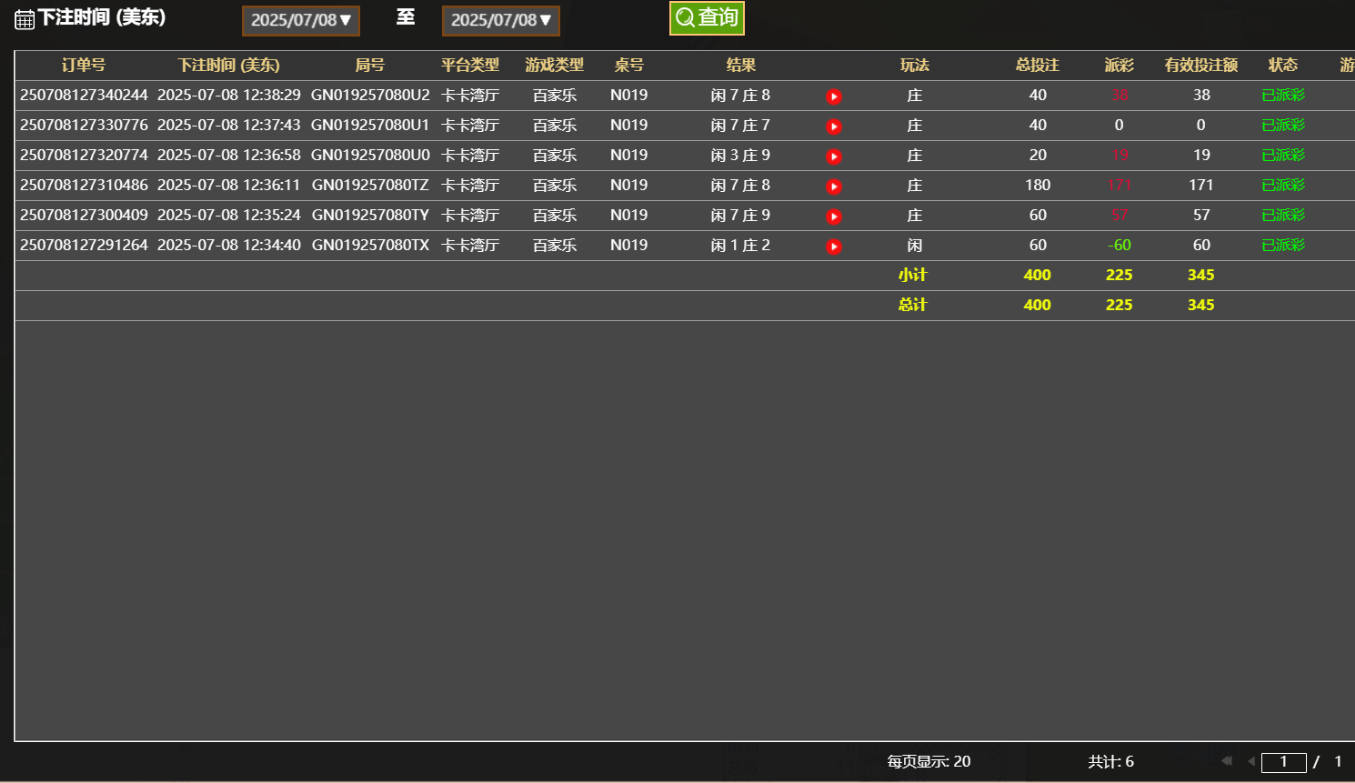Select order 250708127291264 row
1355x783 pixels.
84,246
